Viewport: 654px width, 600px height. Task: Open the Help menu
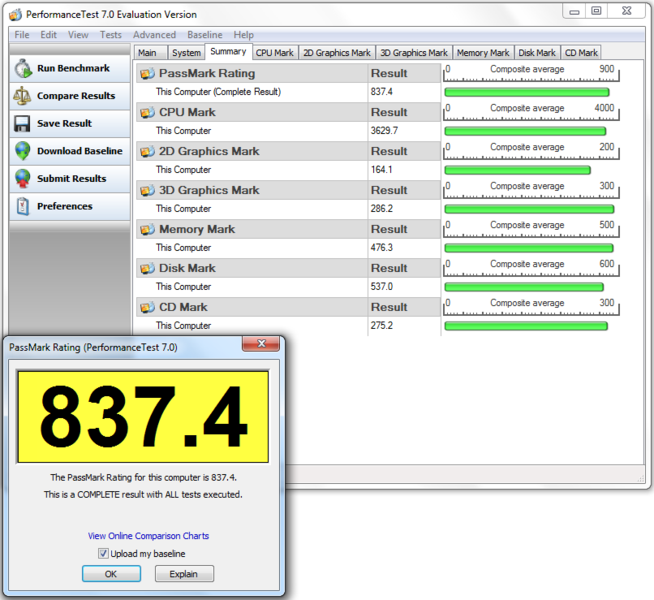coord(244,35)
